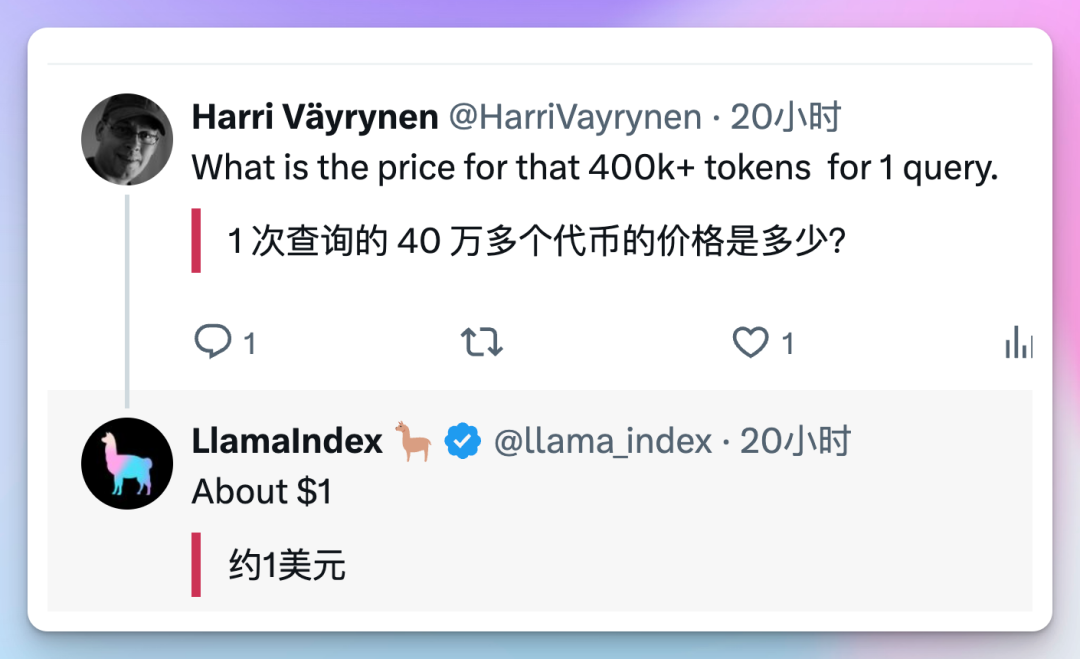Click the reply count beside the comment bubble

point(249,343)
